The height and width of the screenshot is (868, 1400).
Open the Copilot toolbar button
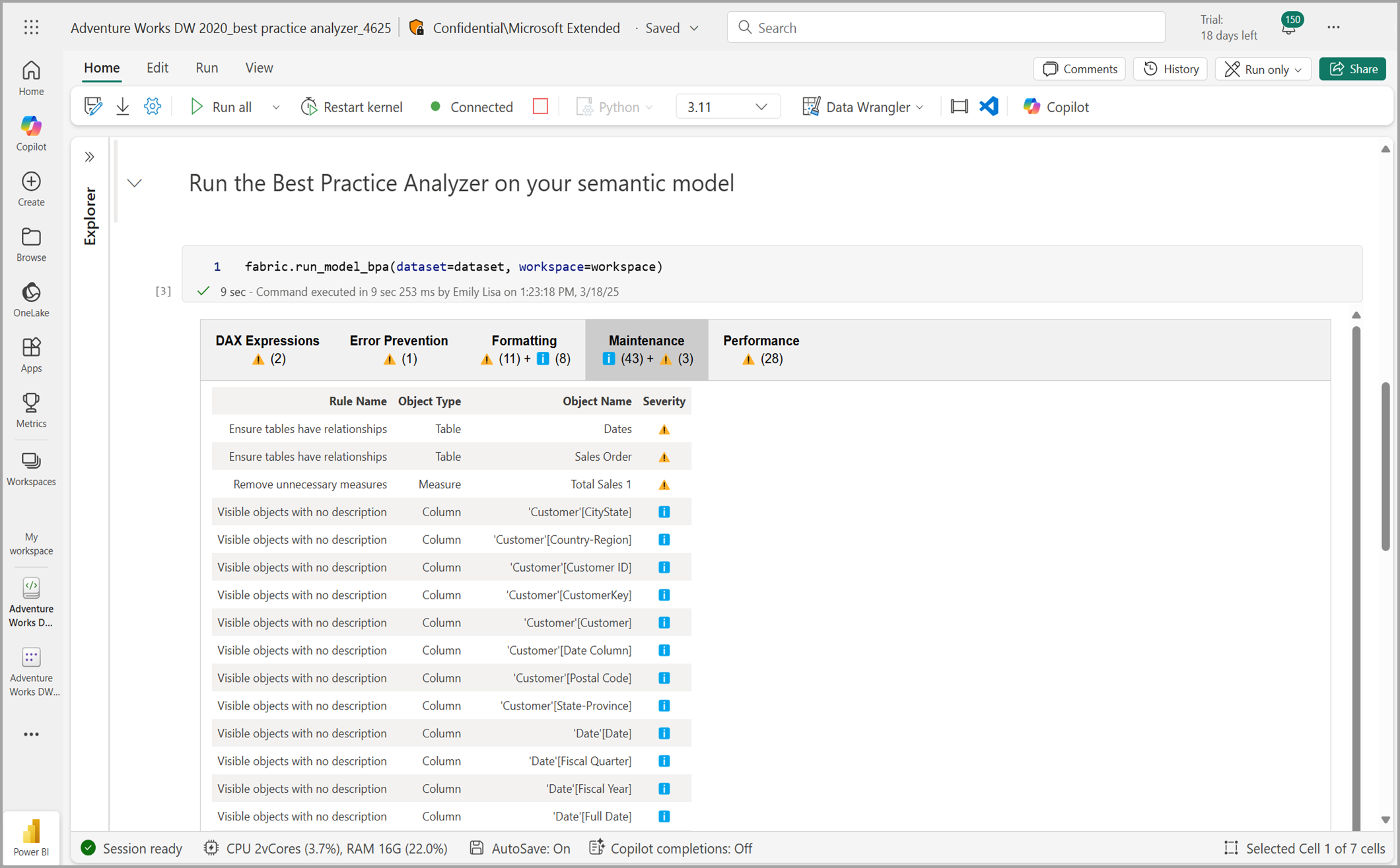1055,106
